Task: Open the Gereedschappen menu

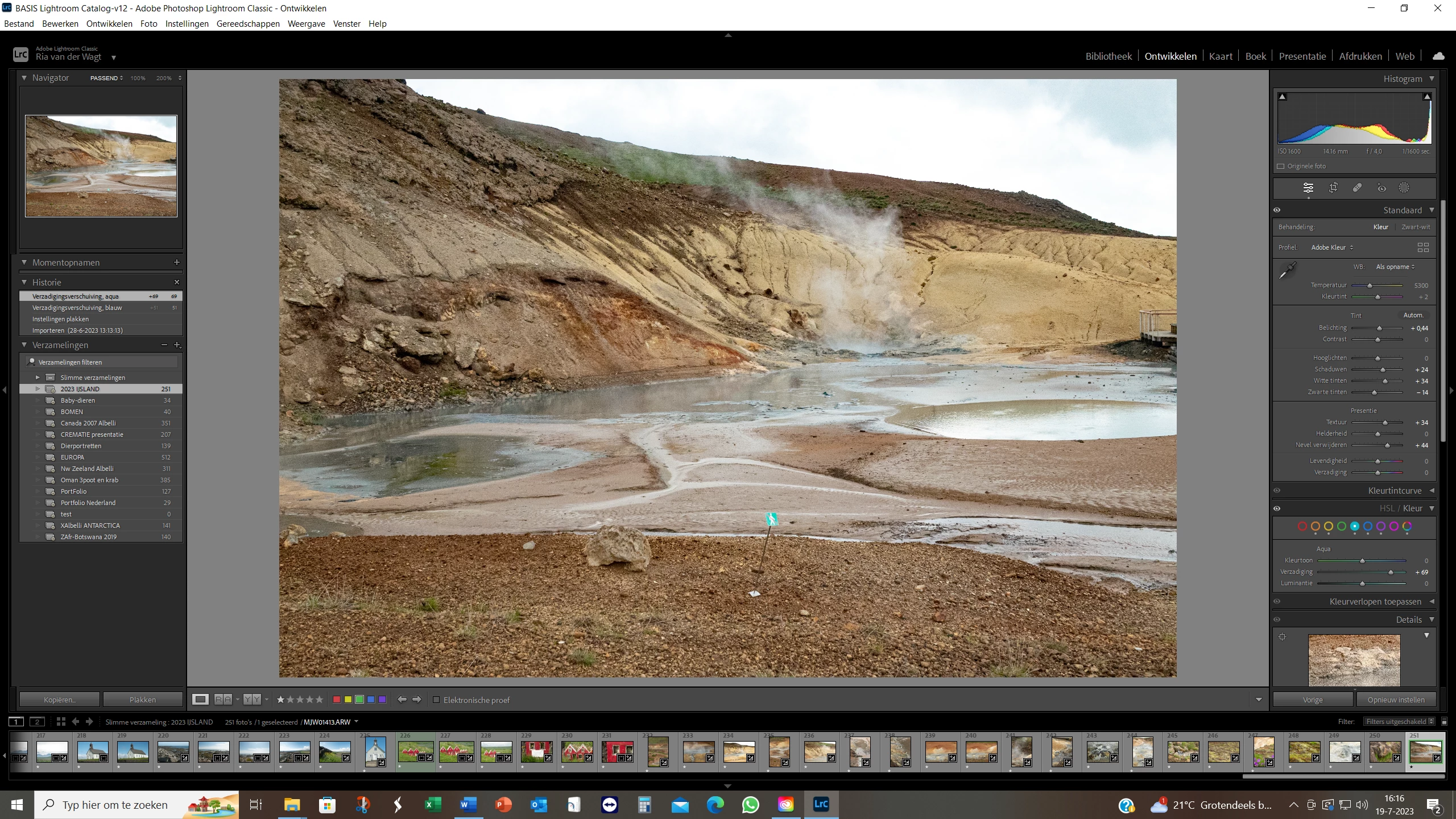Action: (248, 24)
